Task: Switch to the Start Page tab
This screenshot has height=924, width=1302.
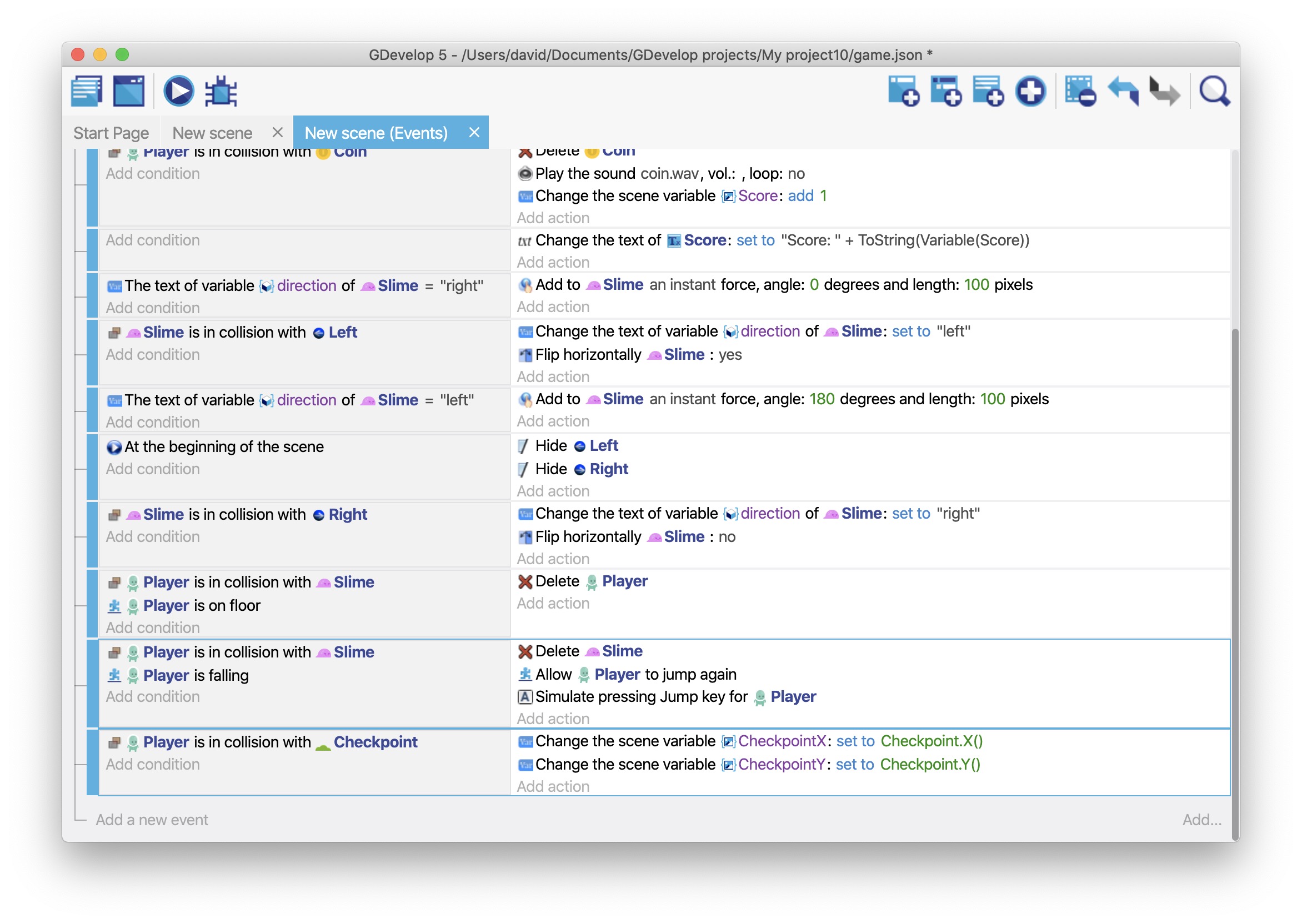Action: point(111,133)
